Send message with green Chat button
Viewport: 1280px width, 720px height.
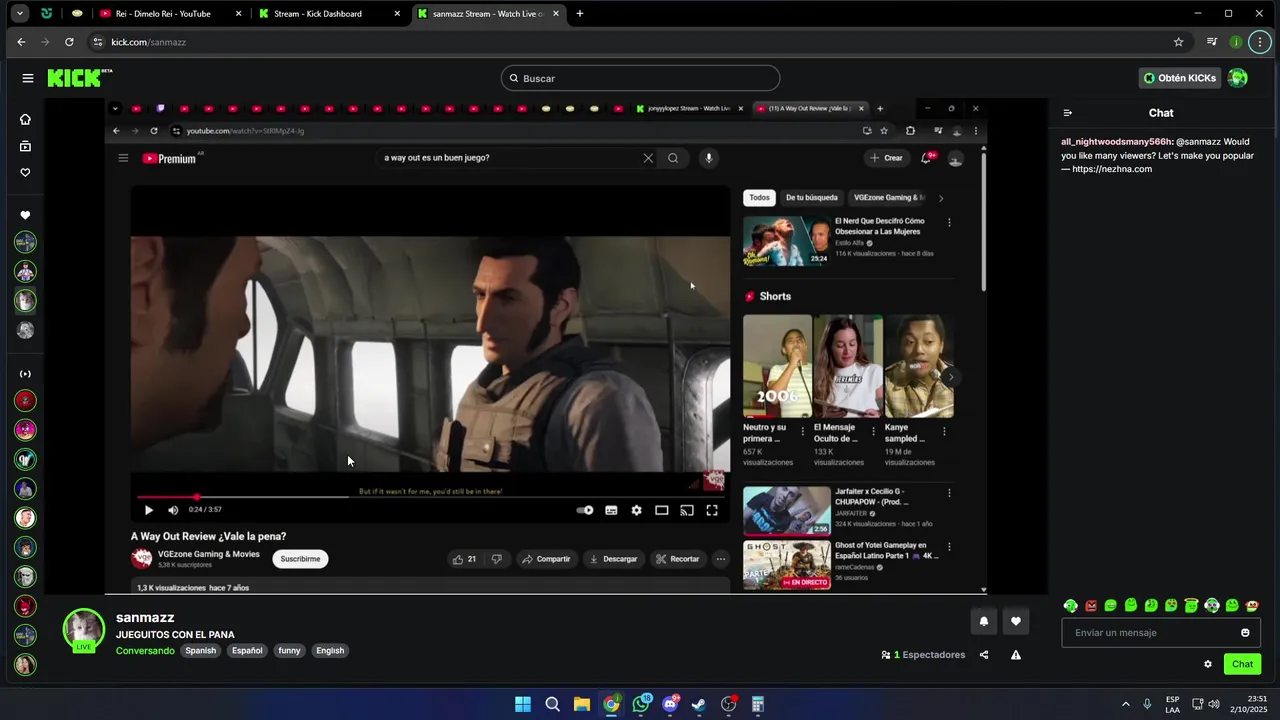coord(1242,664)
